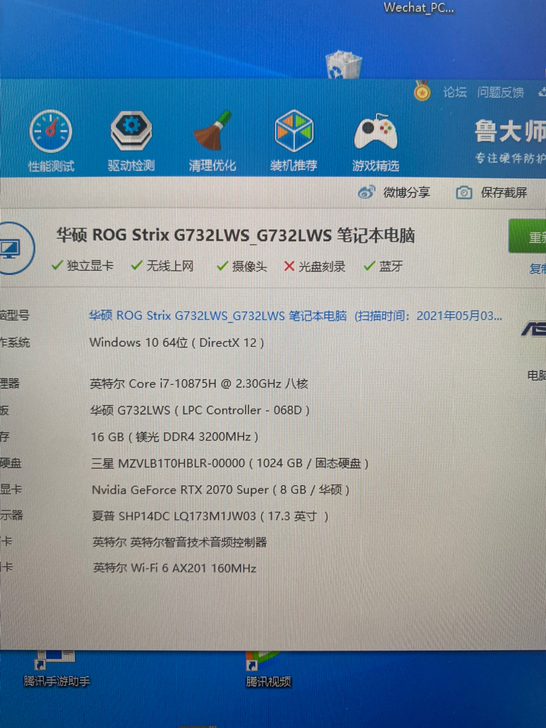Click the Weibo logo next to 微博分享

point(366,192)
